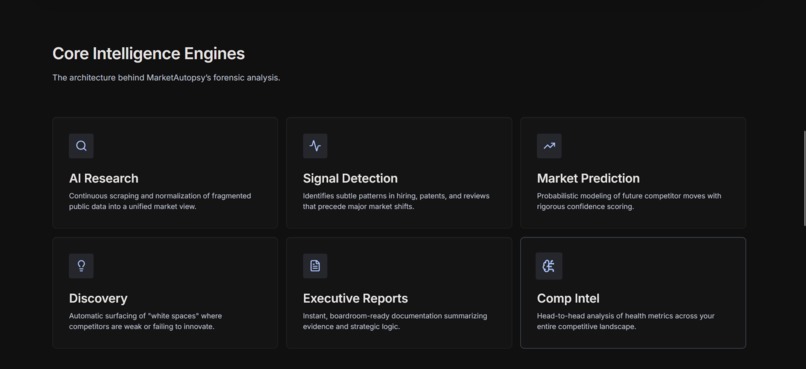
Task: Select the Comp Intel heading
Action: click(568, 299)
